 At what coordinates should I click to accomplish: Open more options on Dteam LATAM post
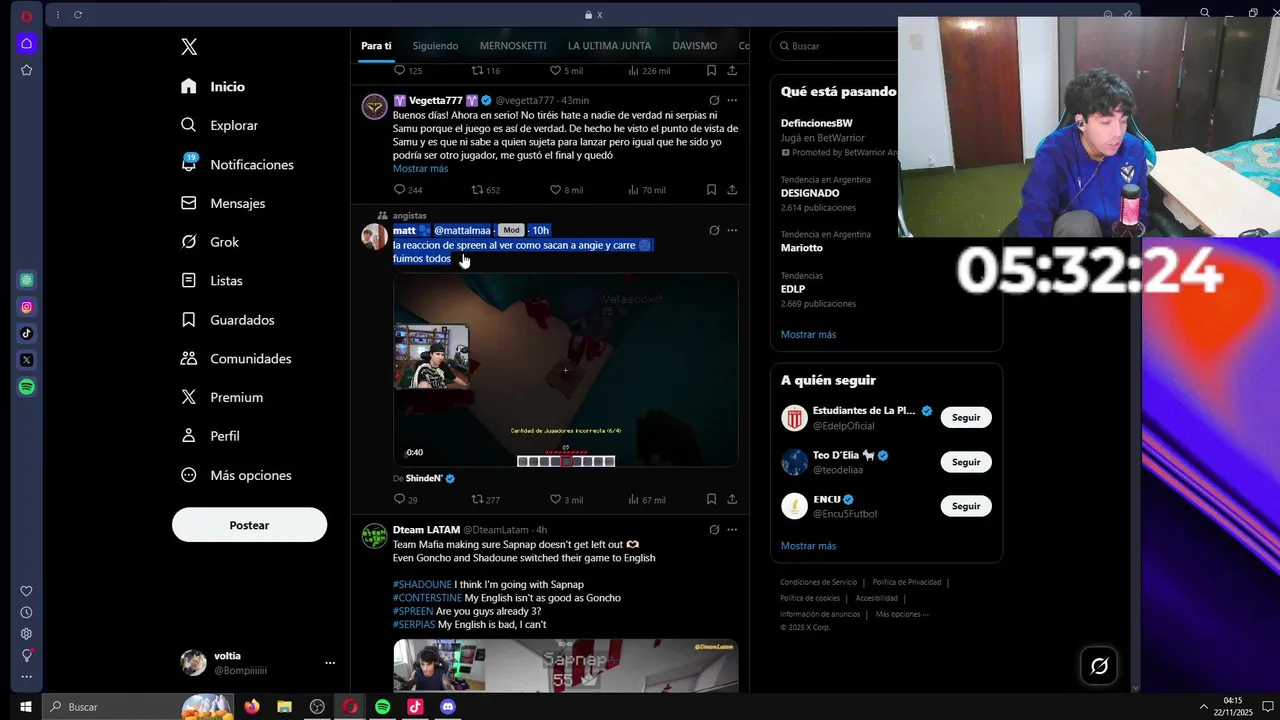pos(732,530)
